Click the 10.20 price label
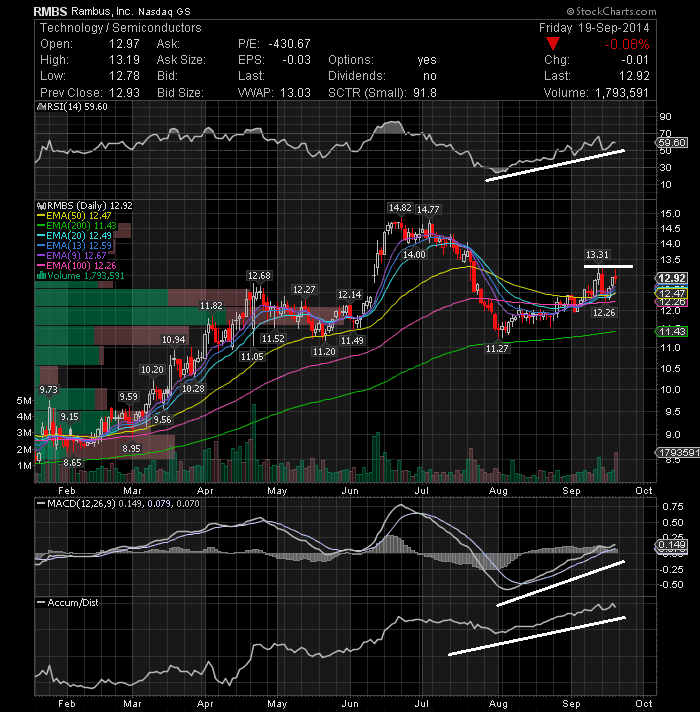This screenshot has height=712, width=700. pyautogui.click(x=152, y=370)
